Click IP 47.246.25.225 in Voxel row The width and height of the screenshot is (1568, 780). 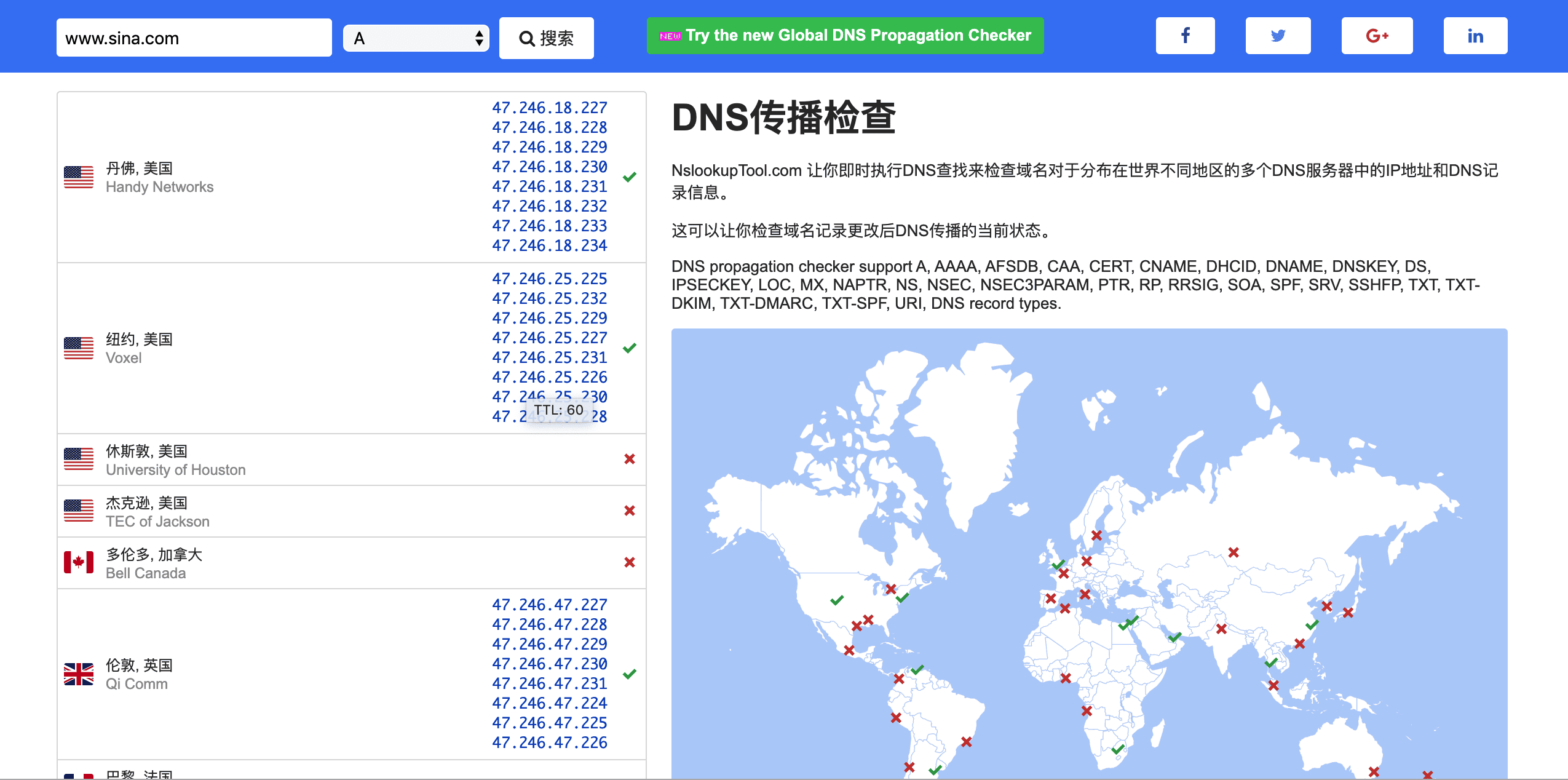point(549,279)
